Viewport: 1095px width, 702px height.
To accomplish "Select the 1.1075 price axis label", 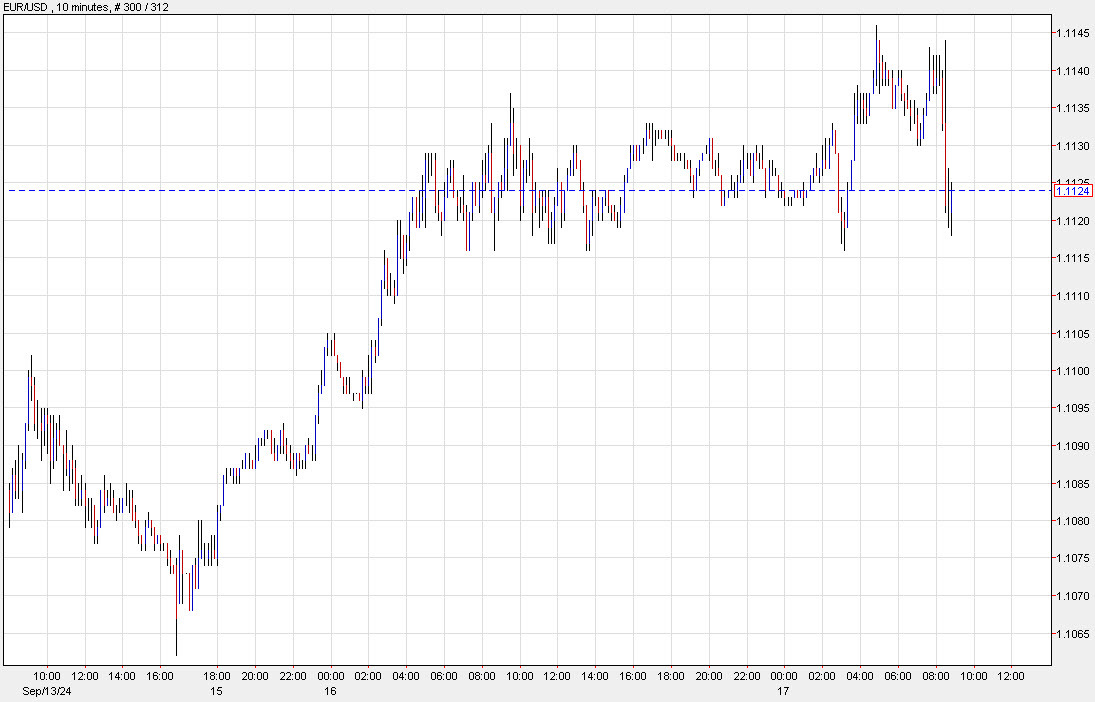I will tap(1073, 558).
